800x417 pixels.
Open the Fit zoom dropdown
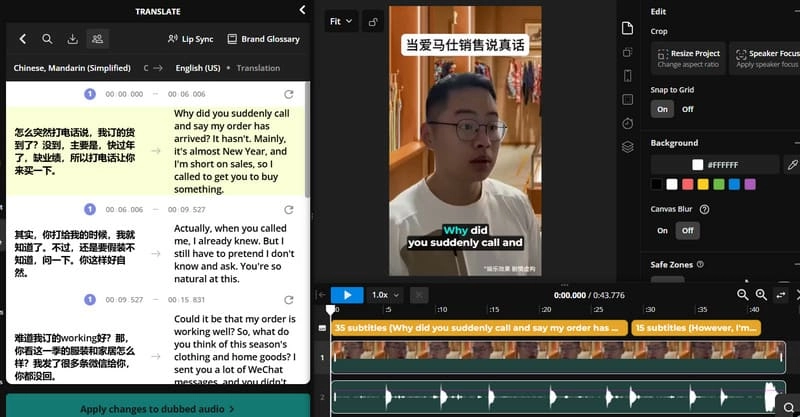coord(341,21)
